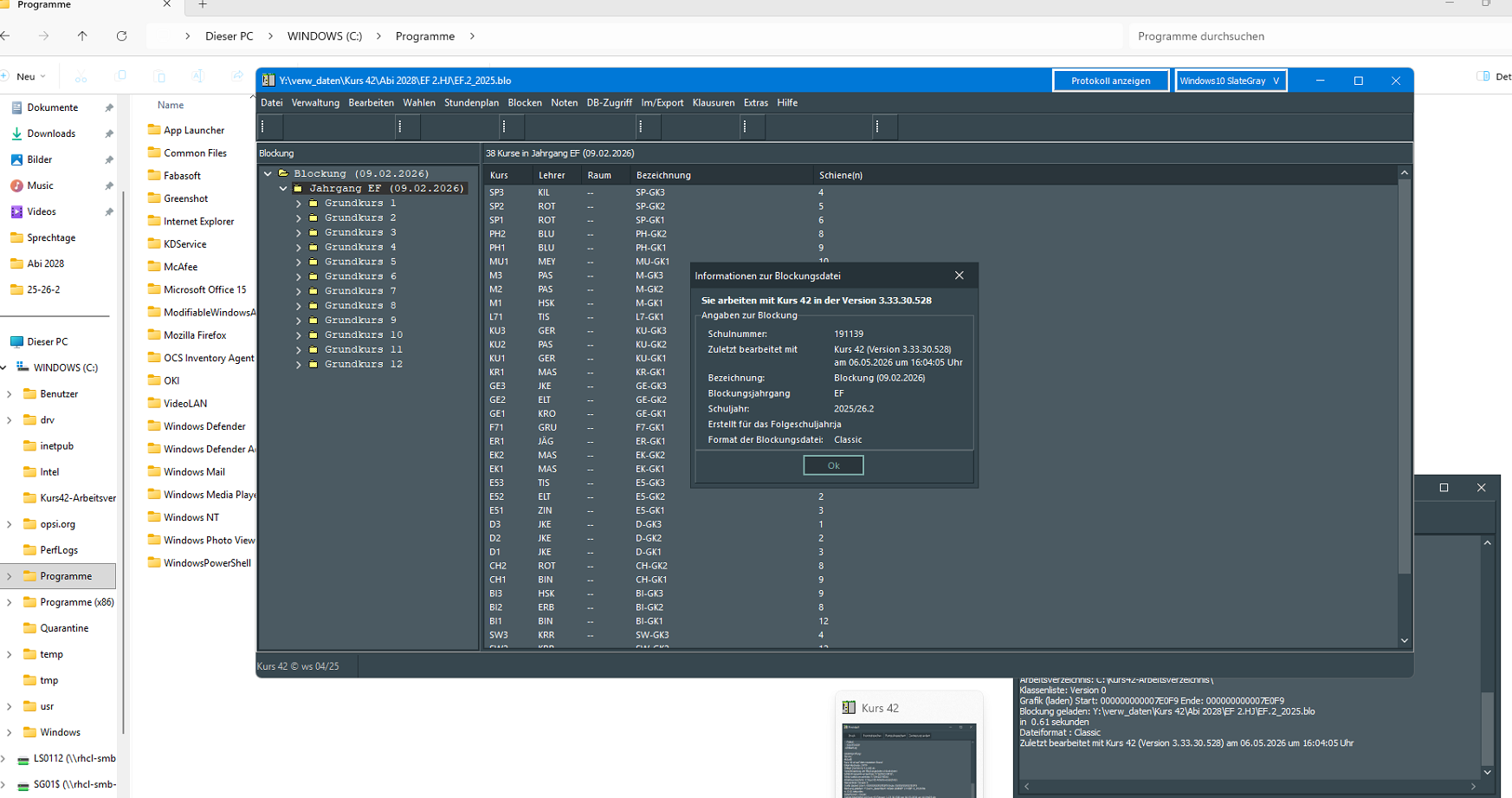Click the course list vertical scrollbar
Screen dimensions: 1512x798
[x=1404, y=406]
